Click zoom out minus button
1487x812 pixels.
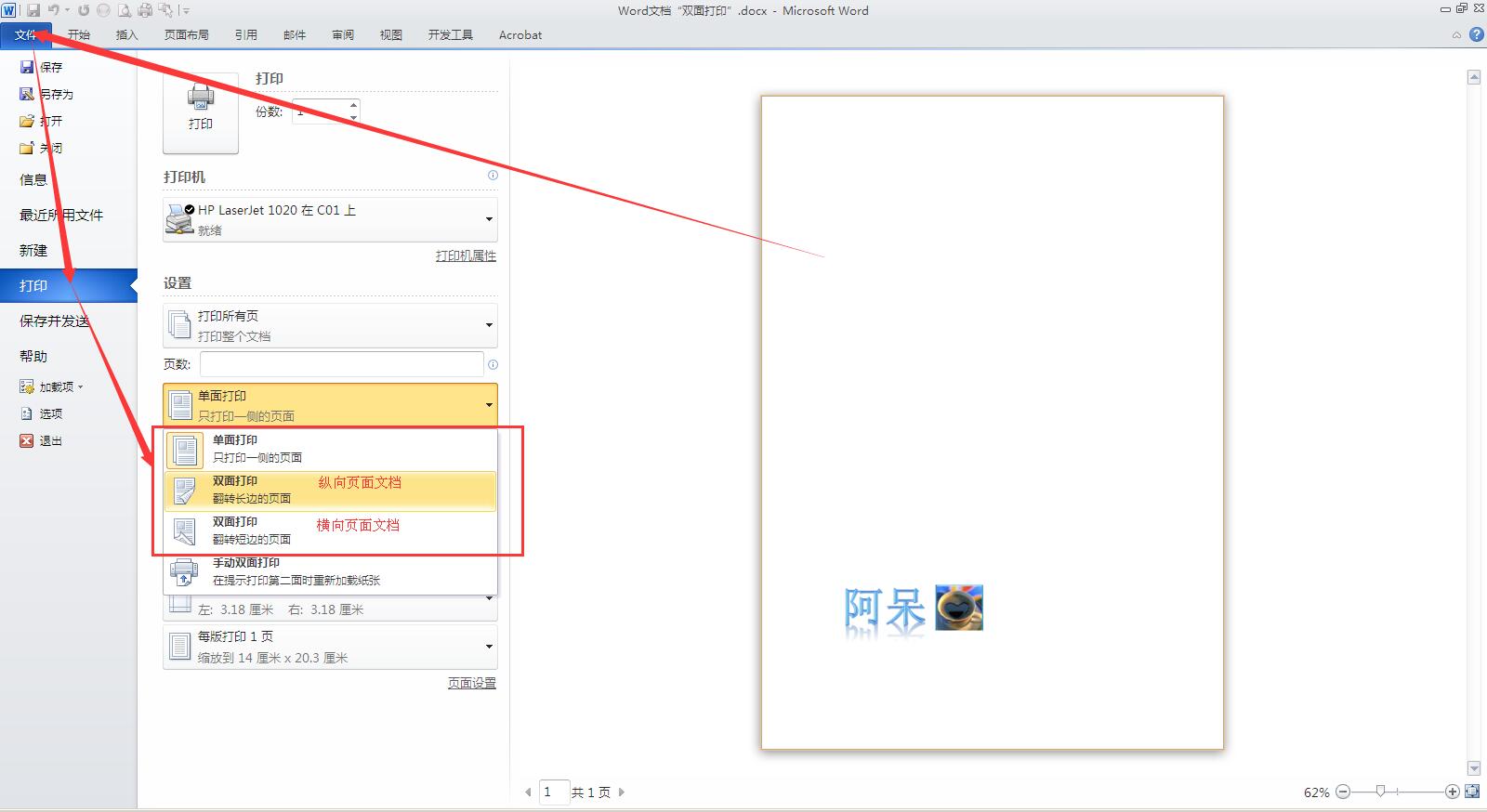click(x=1343, y=792)
